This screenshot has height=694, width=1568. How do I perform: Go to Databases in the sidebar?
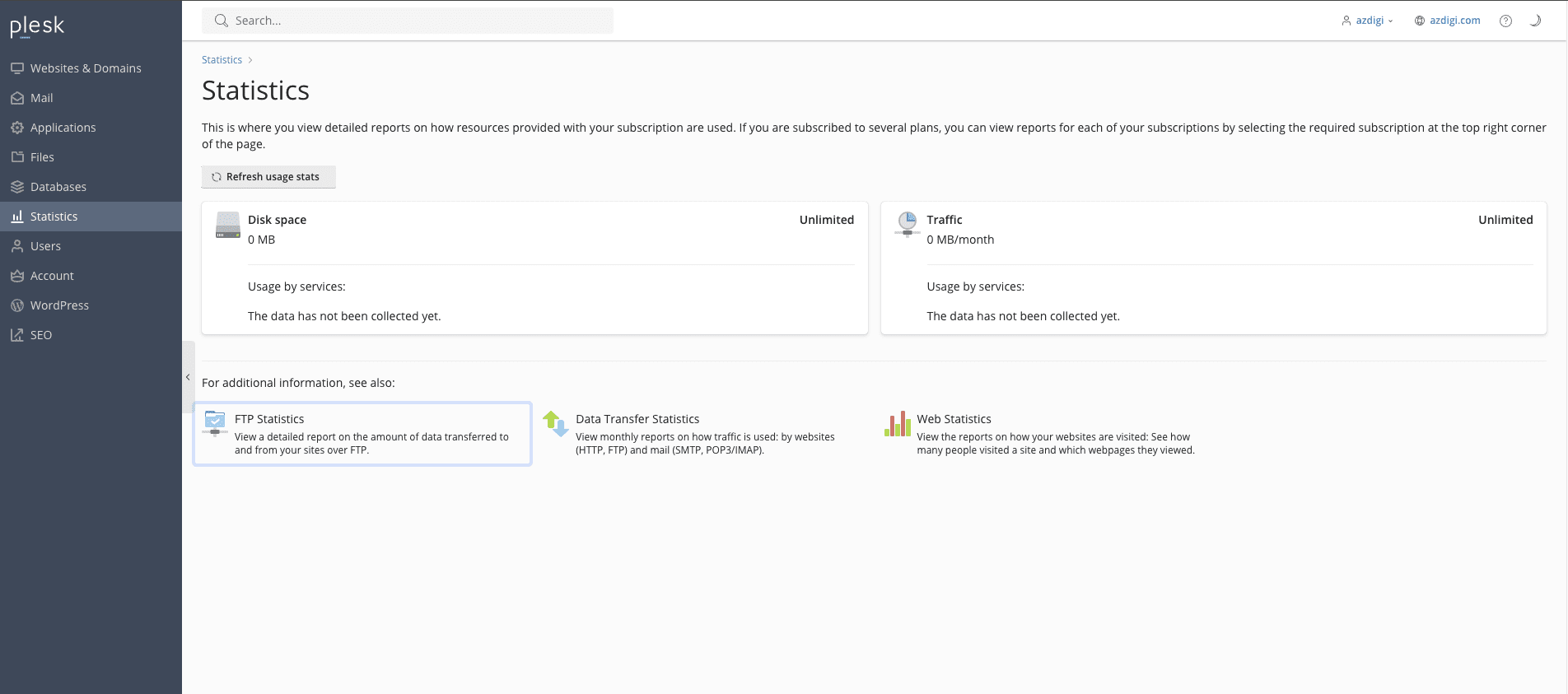(x=58, y=187)
